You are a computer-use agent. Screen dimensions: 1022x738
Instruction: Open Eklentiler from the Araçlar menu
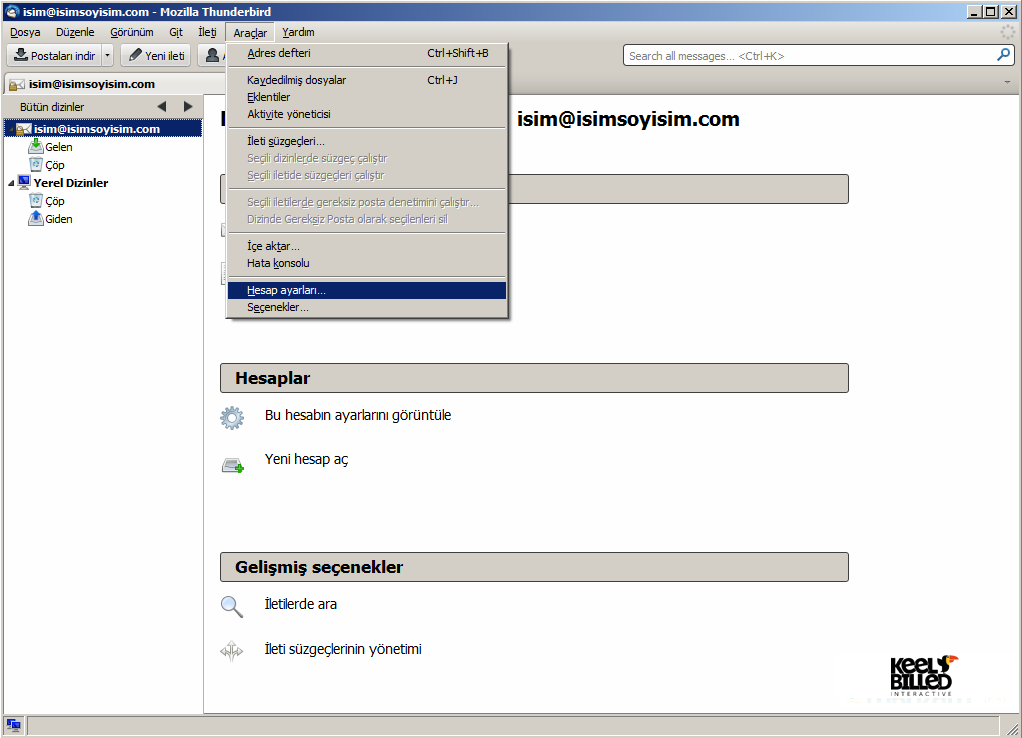367,97
